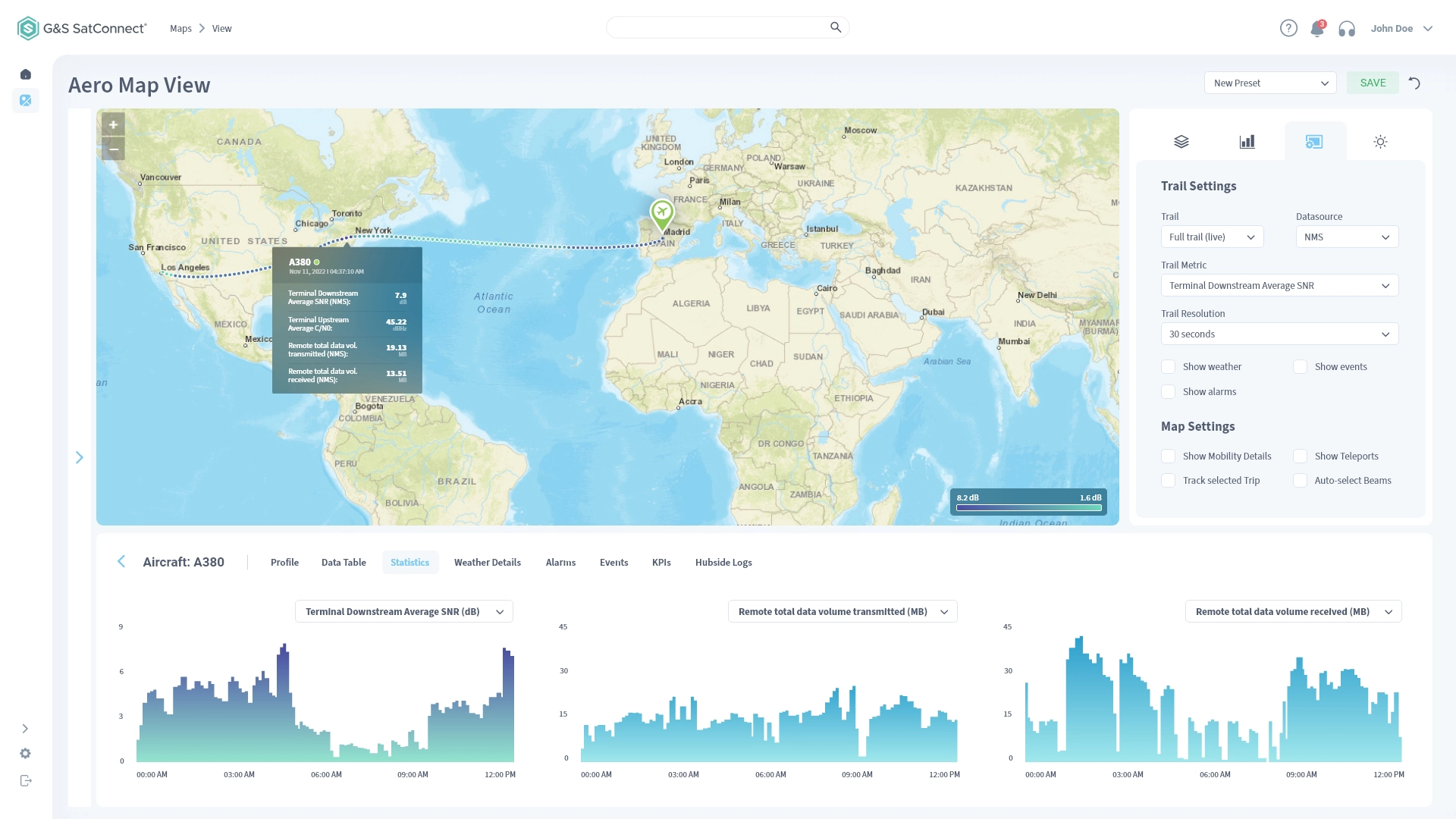
Task: Enable Show alarms checkbox
Action: tap(1169, 392)
